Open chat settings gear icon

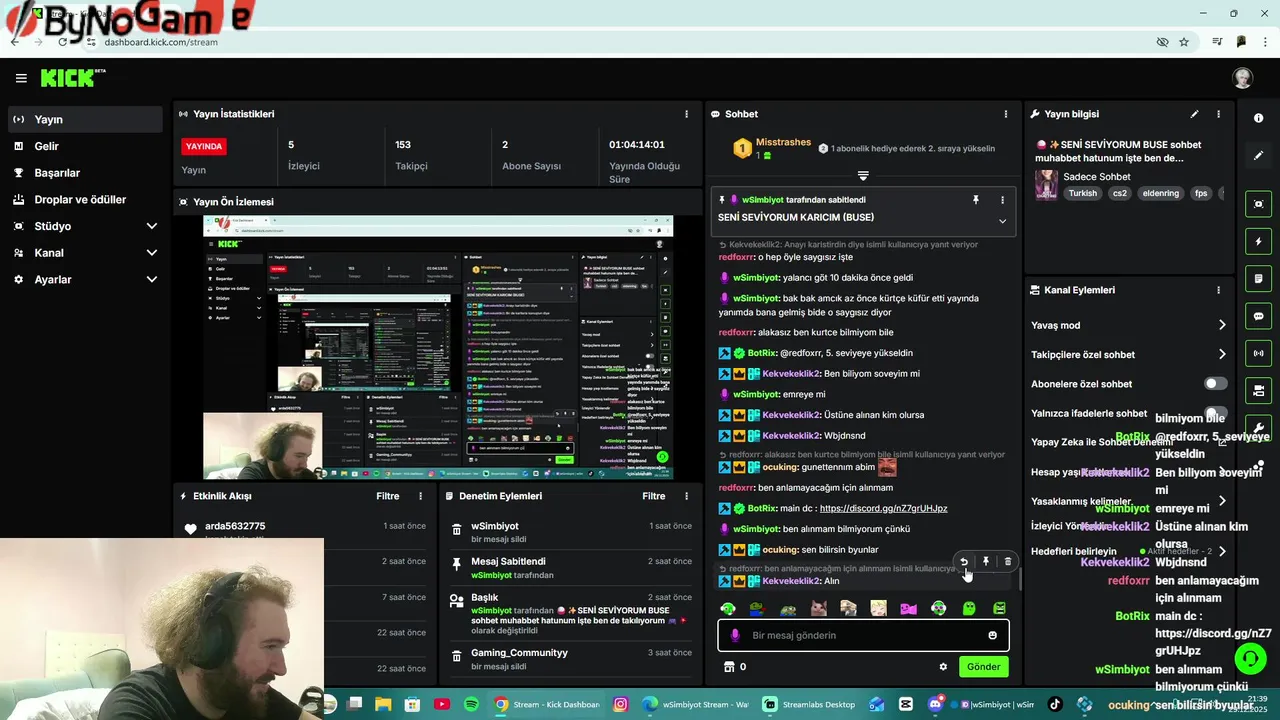coord(942,667)
